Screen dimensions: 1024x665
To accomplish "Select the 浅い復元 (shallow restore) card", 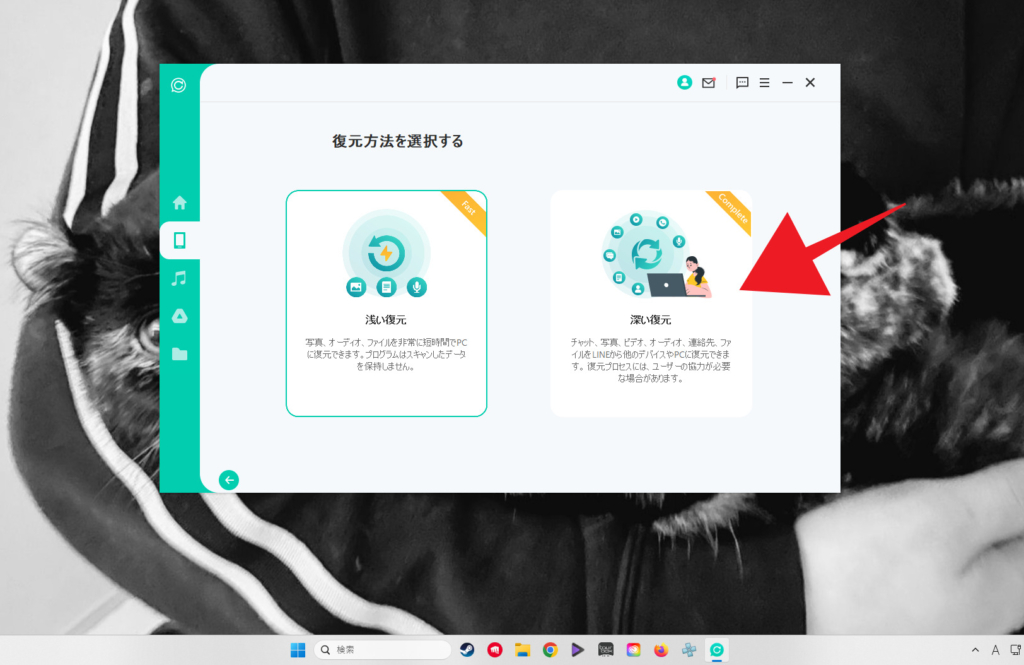I will point(386,303).
